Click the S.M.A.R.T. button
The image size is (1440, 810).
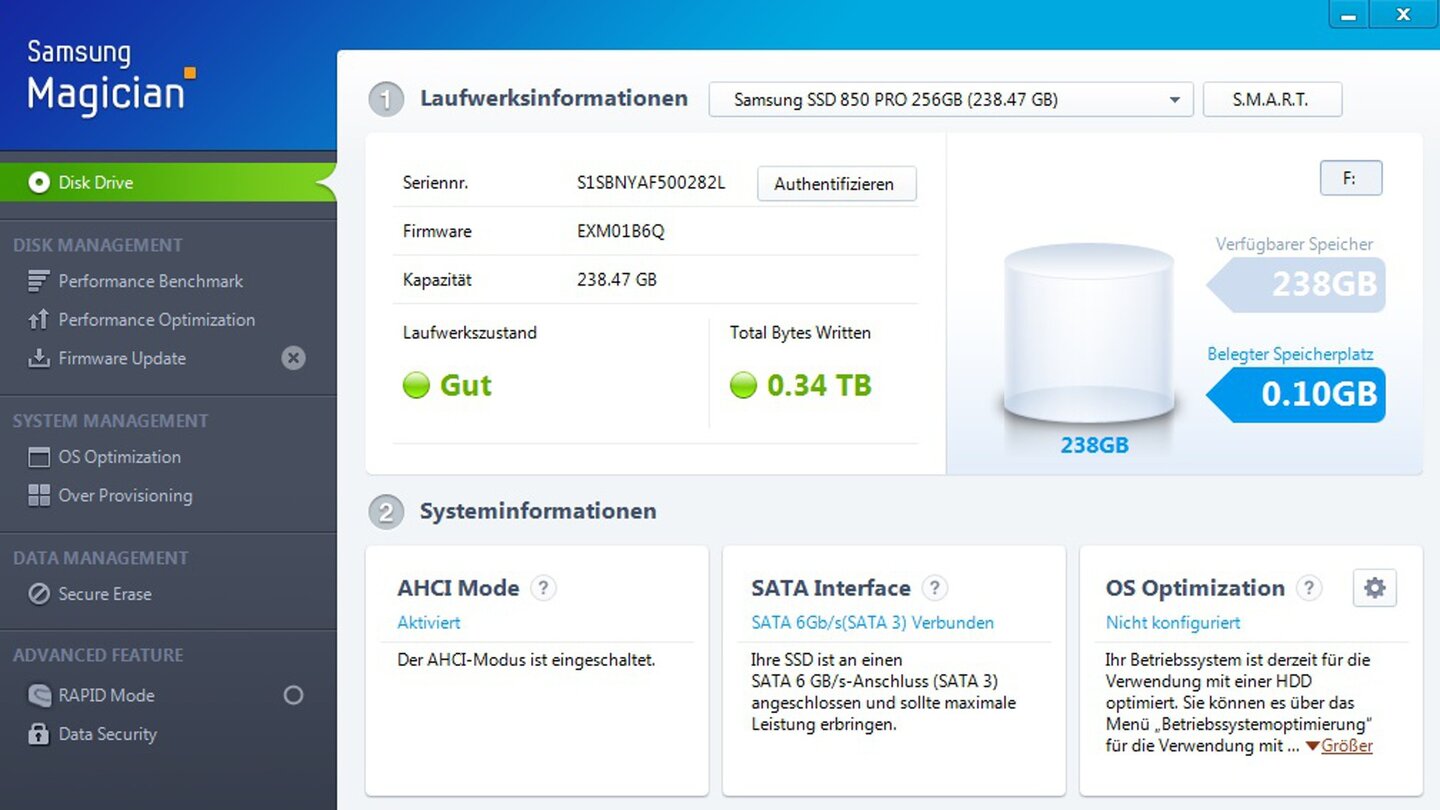(1272, 100)
